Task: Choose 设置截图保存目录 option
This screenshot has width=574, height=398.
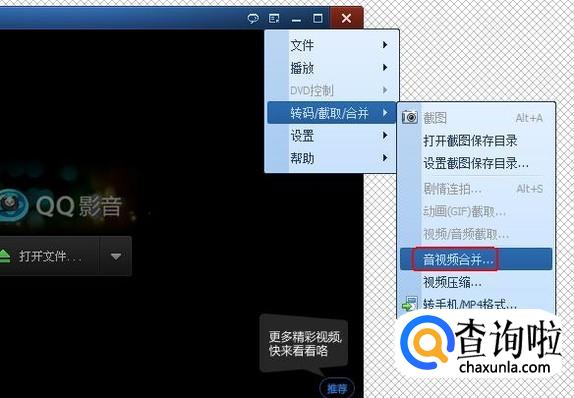Action: click(476, 163)
